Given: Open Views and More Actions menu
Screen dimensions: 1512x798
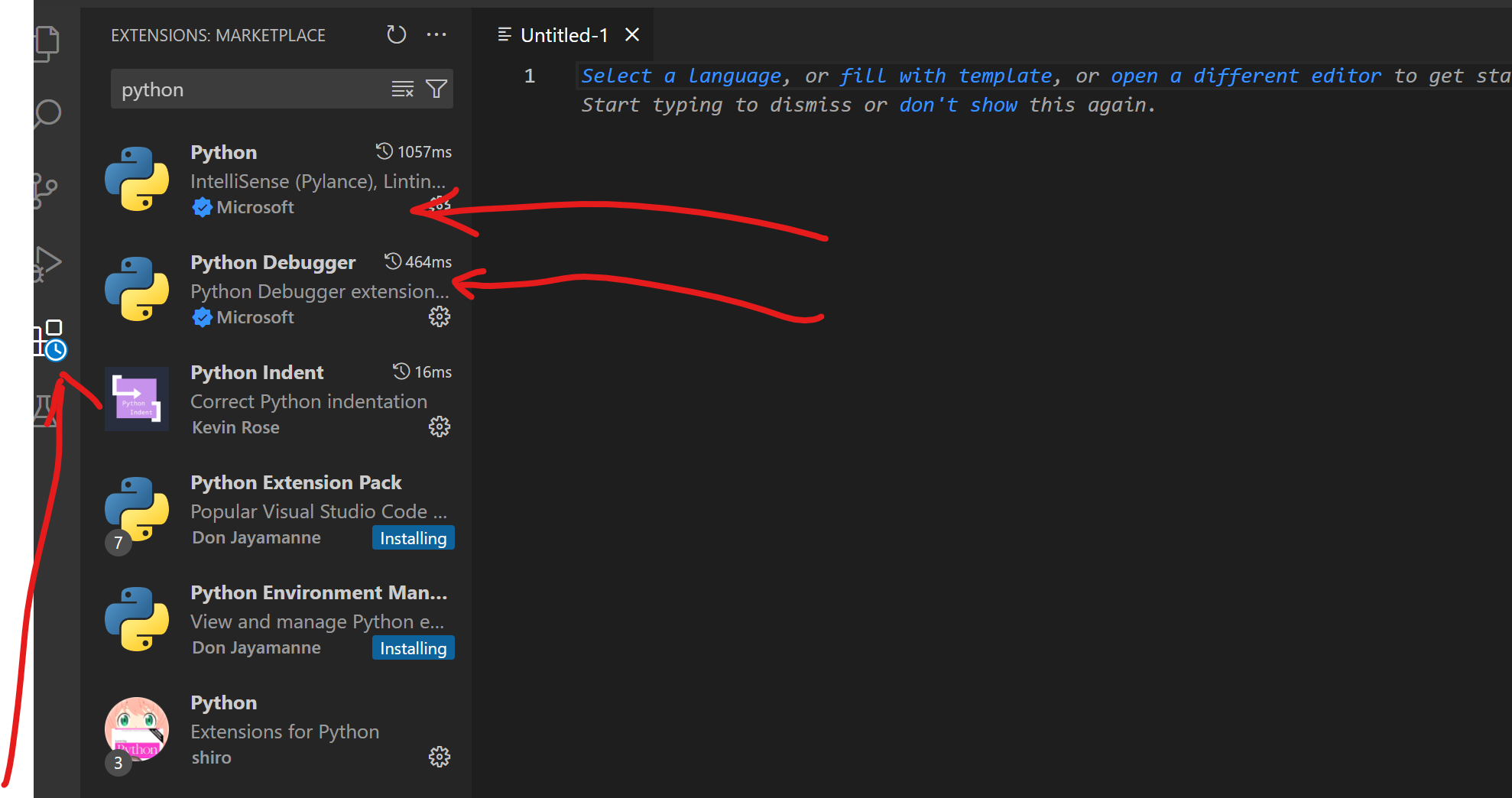Looking at the screenshot, I should pyautogui.click(x=436, y=34).
